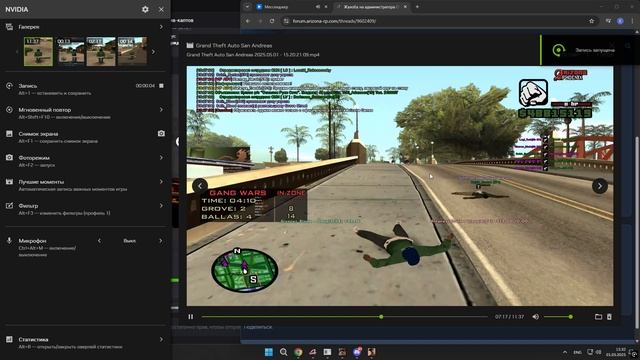
Task: Pause the video playback
Action: click(191, 317)
